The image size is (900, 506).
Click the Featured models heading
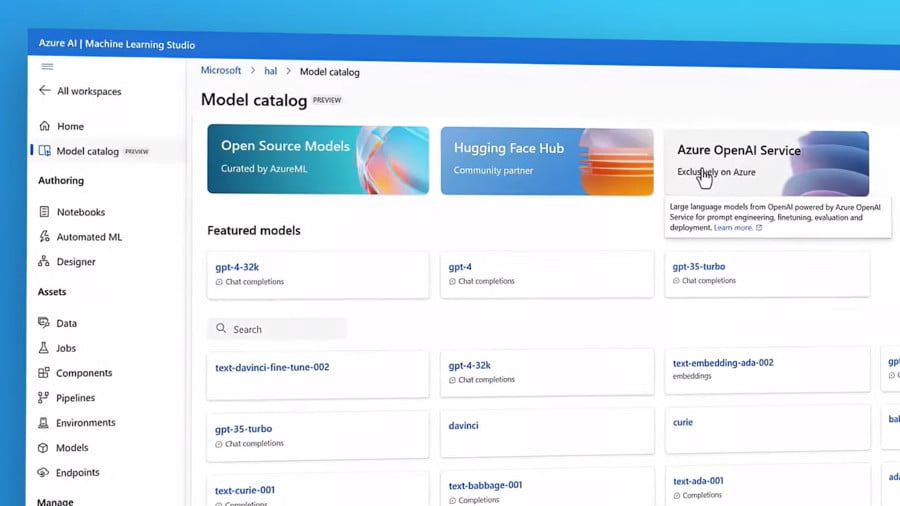tap(254, 230)
